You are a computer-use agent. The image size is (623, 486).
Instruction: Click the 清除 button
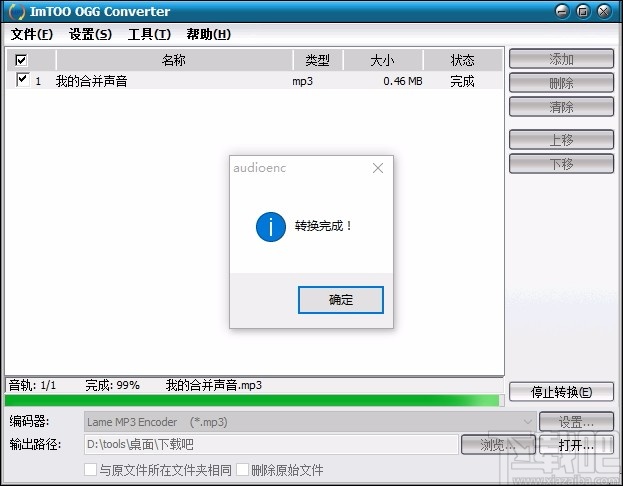point(561,106)
